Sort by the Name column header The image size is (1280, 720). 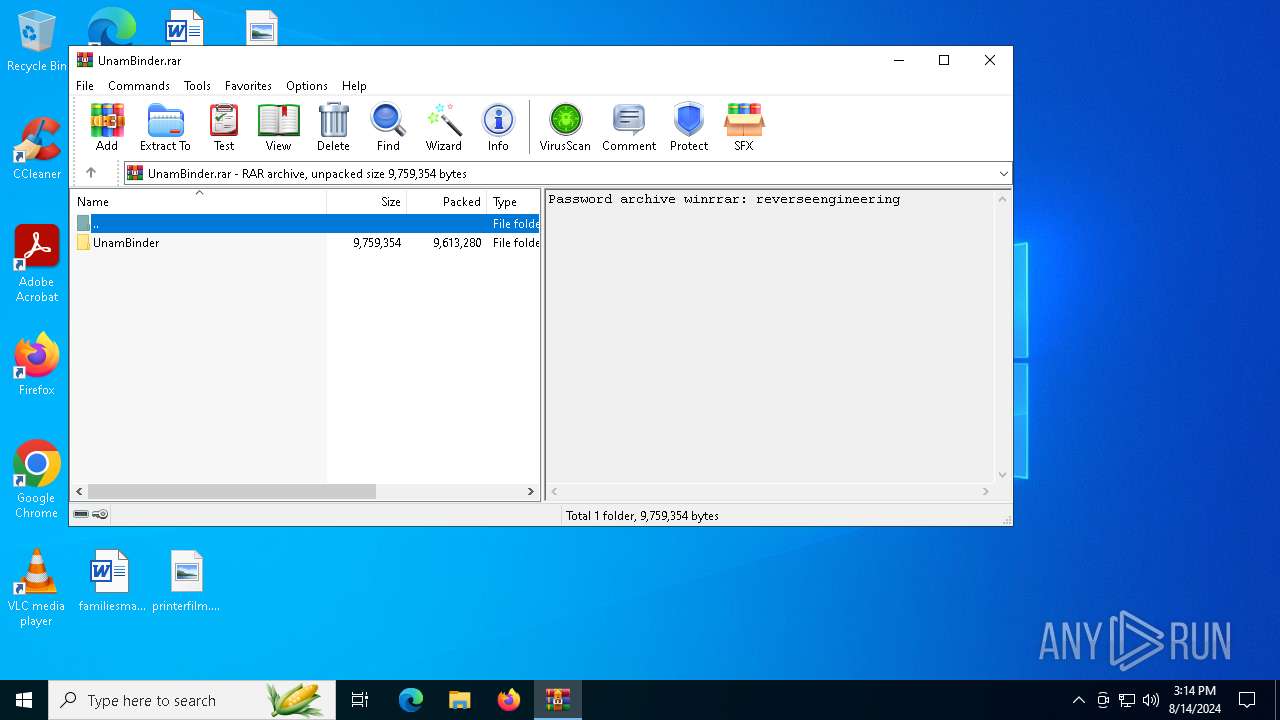(x=198, y=201)
